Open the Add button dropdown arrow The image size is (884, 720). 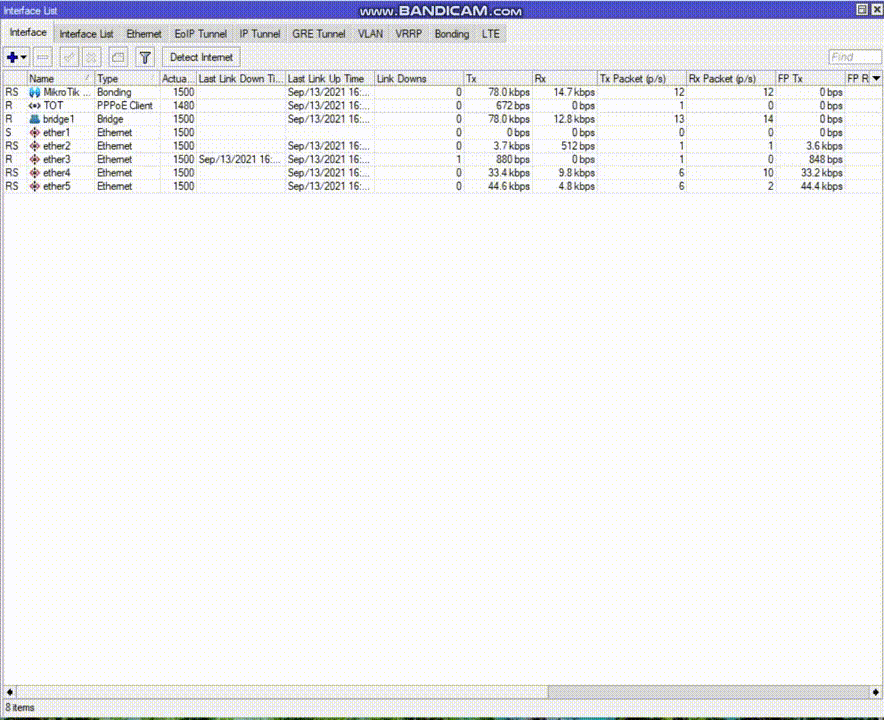coord(24,57)
